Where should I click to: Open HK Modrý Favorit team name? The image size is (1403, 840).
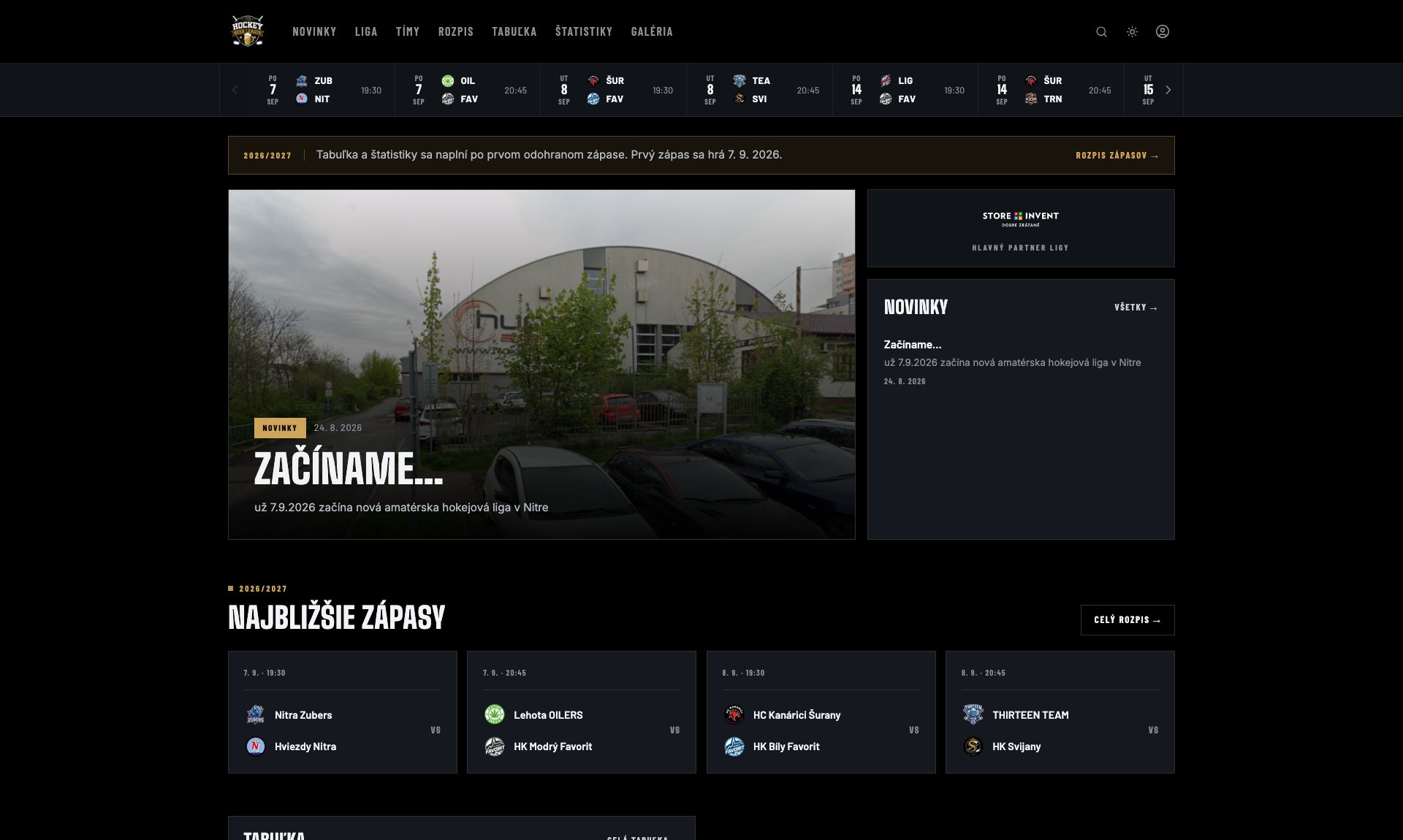pyautogui.click(x=553, y=747)
